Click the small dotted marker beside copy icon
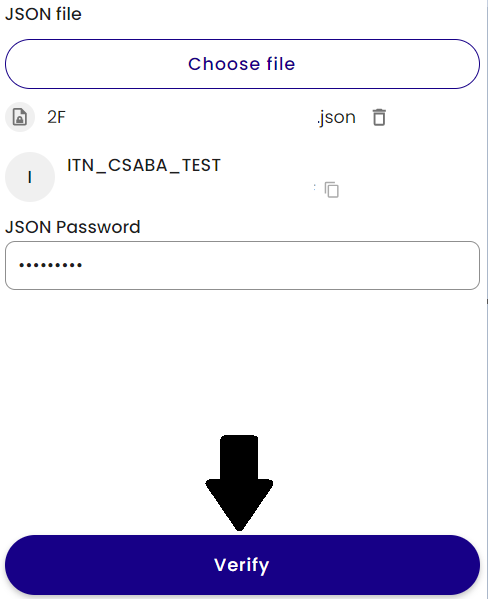The image size is (488, 599). tap(315, 187)
